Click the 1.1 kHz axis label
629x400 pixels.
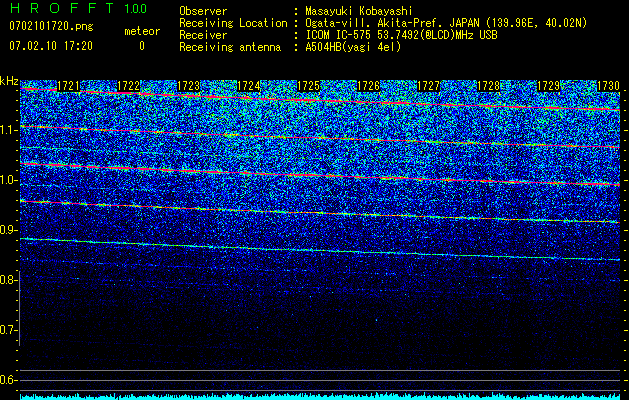coord(9,130)
